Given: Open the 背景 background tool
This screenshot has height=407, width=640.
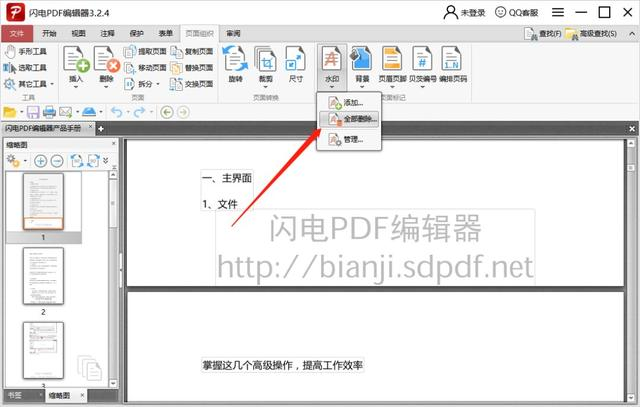Looking at the screenshot, I should [362, 66].
